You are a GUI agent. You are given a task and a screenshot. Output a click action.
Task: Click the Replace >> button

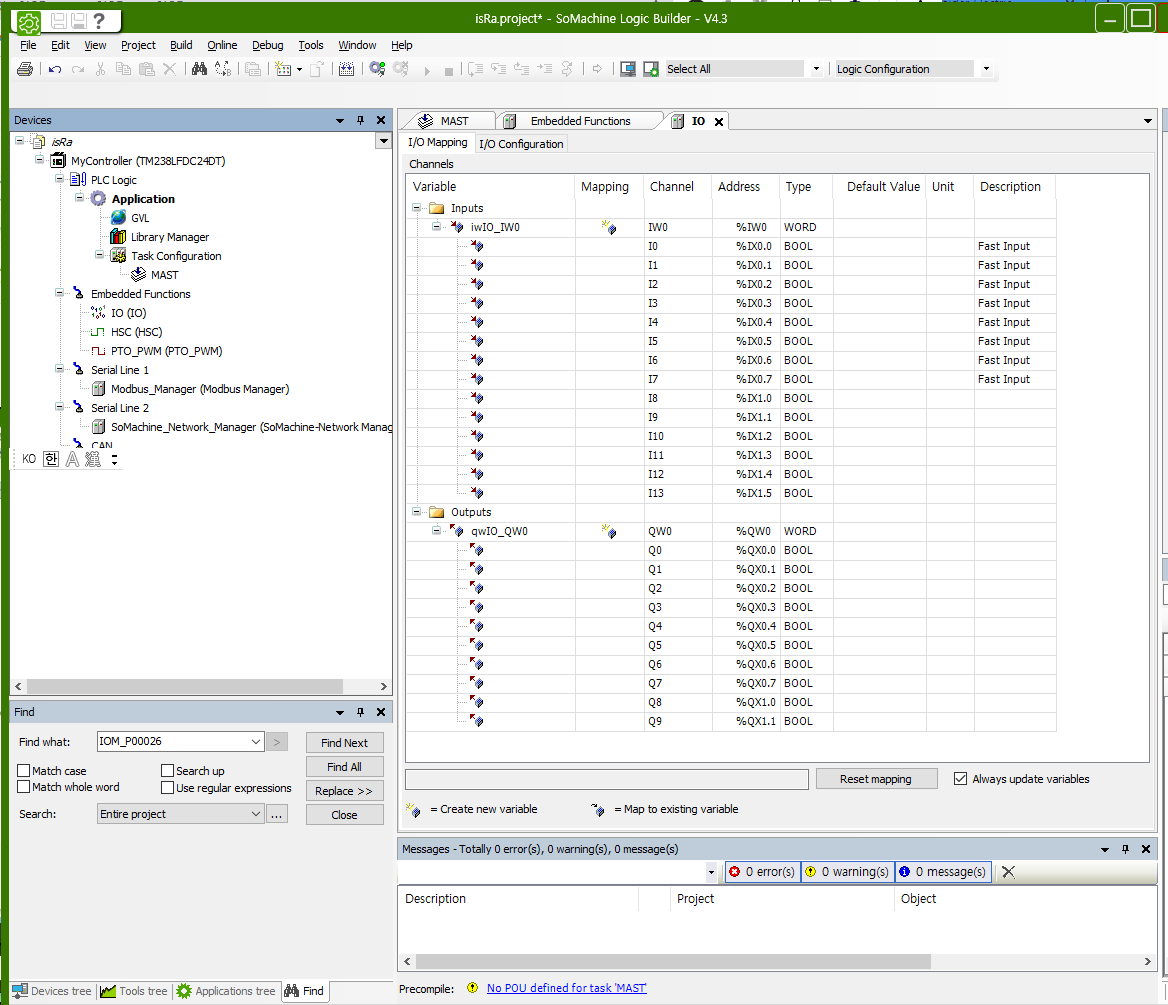(345, 790)
